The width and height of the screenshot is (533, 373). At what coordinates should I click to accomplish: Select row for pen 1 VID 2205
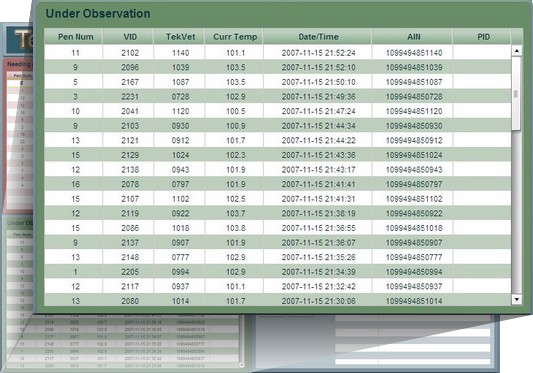(278, 272)
